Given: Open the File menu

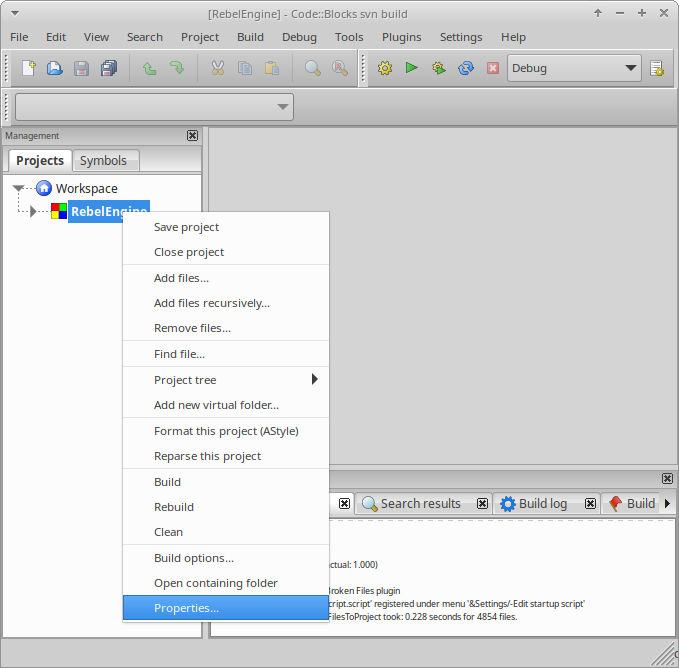Looking at the screenshot, I should [19, 37].
